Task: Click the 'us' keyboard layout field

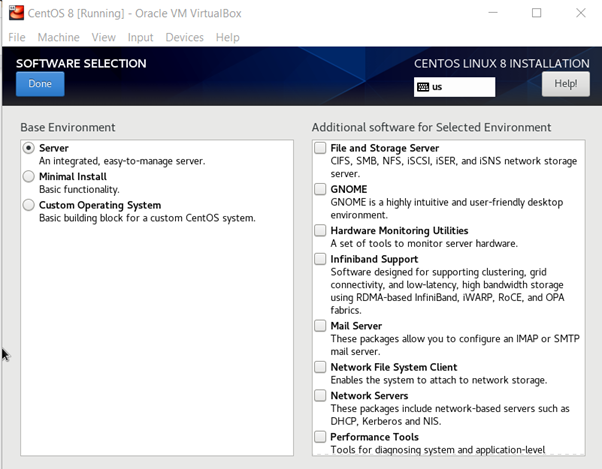Action: (462, 87)
